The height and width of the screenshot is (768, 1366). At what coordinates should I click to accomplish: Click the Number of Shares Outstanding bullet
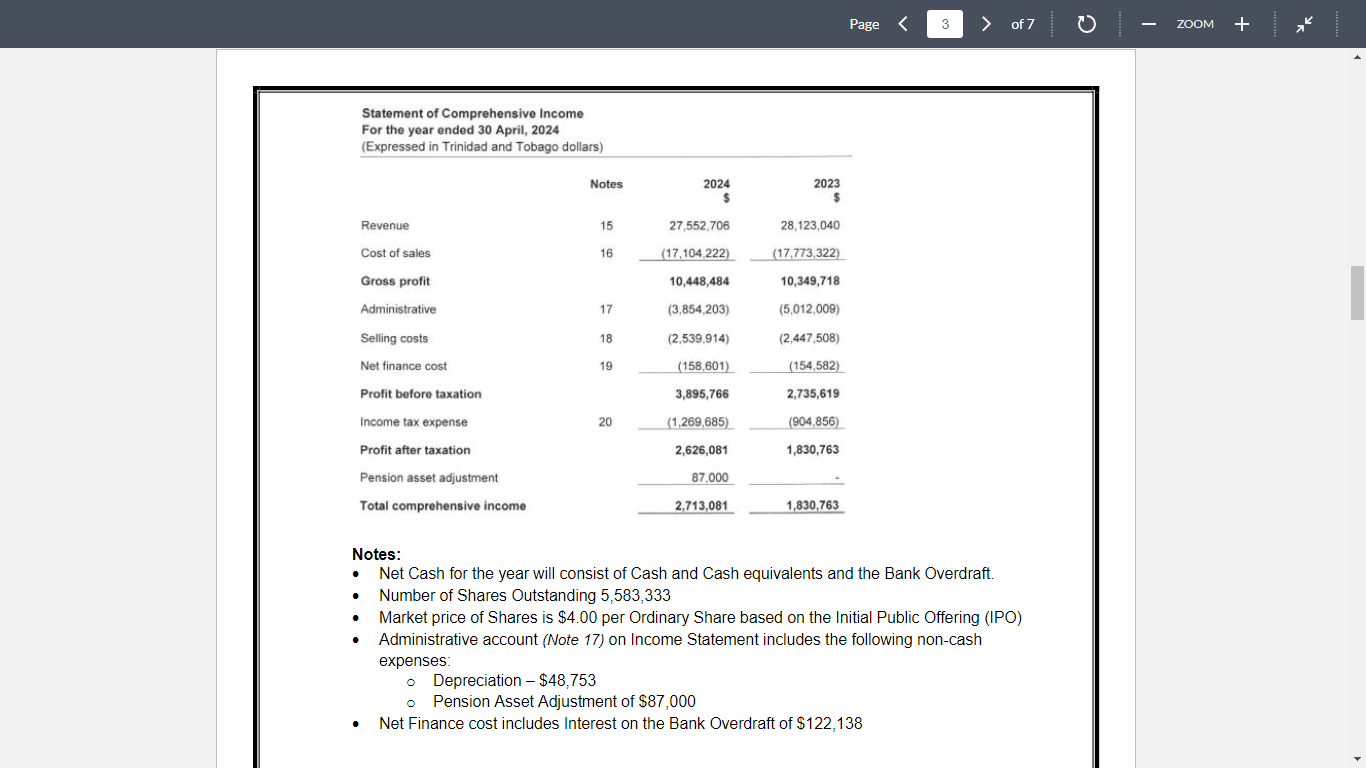[525, 596]
